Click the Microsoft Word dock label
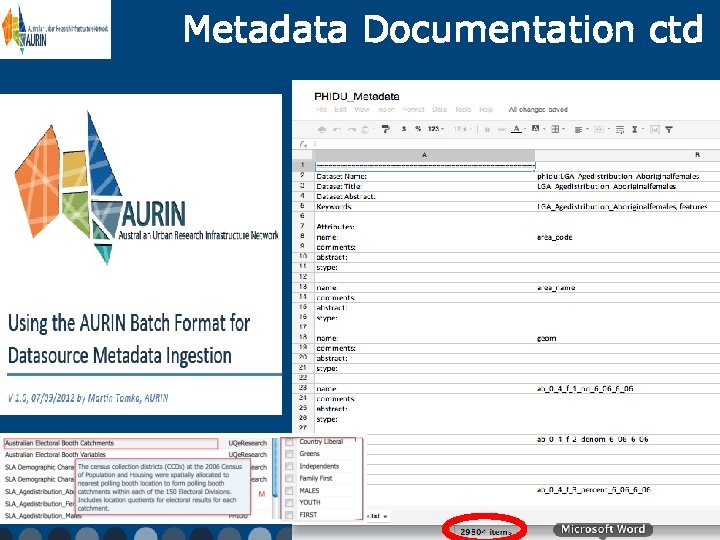Viewport: 720px width, 540px height. [x=603, y=529]
